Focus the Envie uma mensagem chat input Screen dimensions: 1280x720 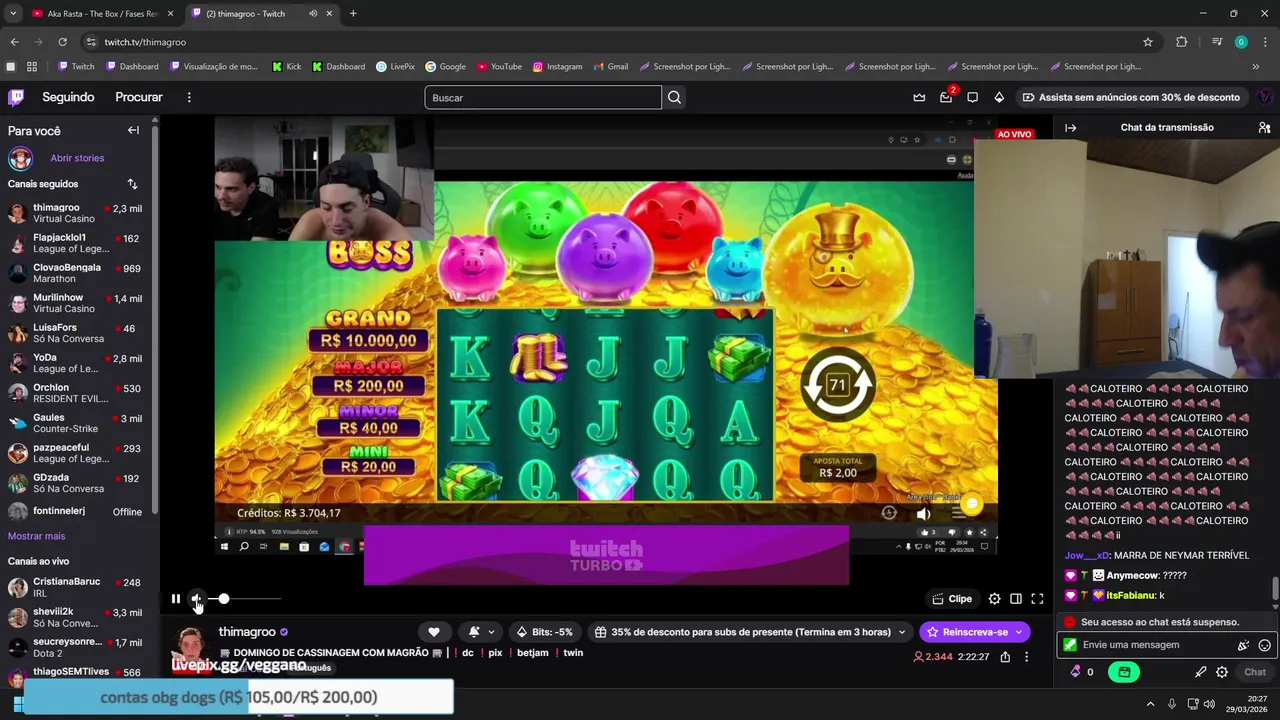[x=1158, y=645]
